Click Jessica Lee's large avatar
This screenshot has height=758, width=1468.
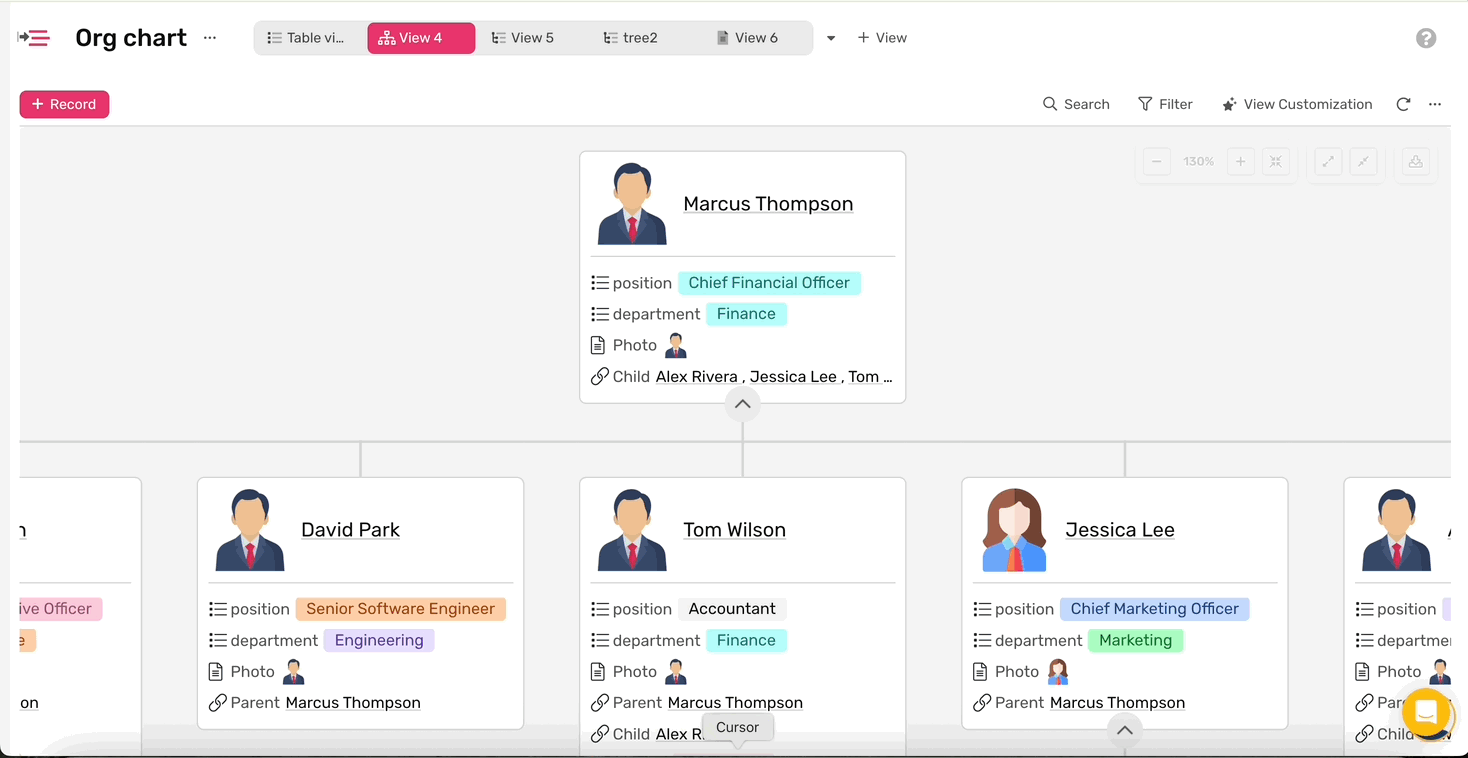click(1014, 530)
